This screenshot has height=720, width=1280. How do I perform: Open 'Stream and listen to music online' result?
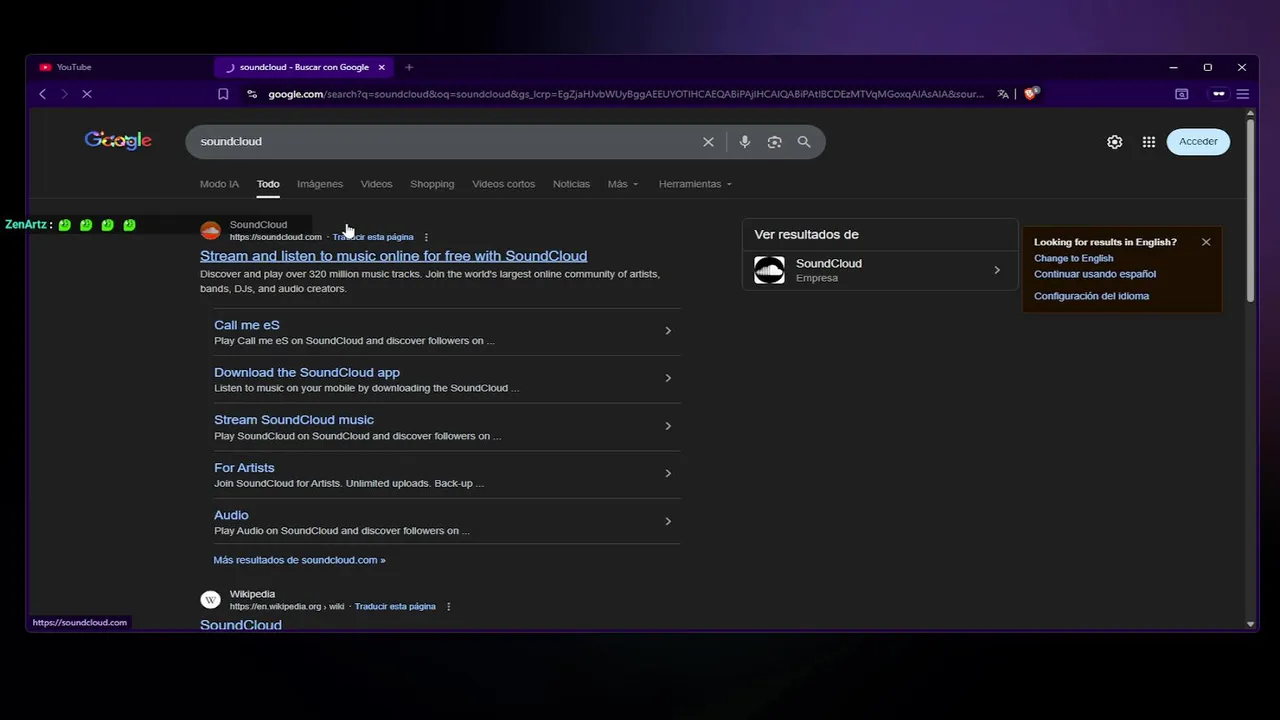point(393,256)
